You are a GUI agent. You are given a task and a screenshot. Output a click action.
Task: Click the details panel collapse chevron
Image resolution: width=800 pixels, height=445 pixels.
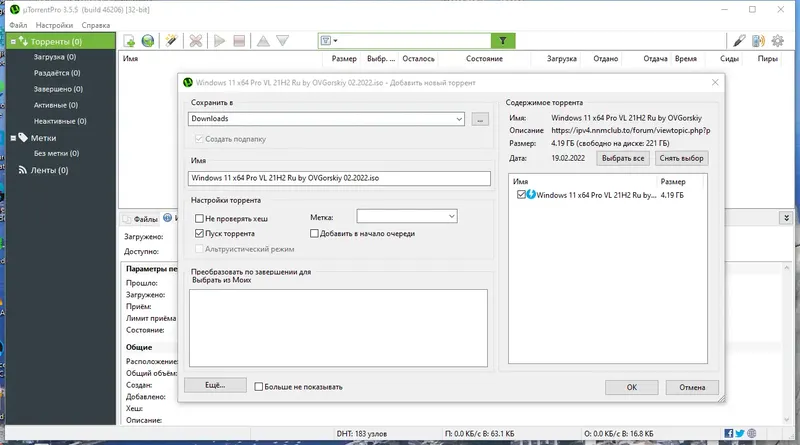coord(786,218)
